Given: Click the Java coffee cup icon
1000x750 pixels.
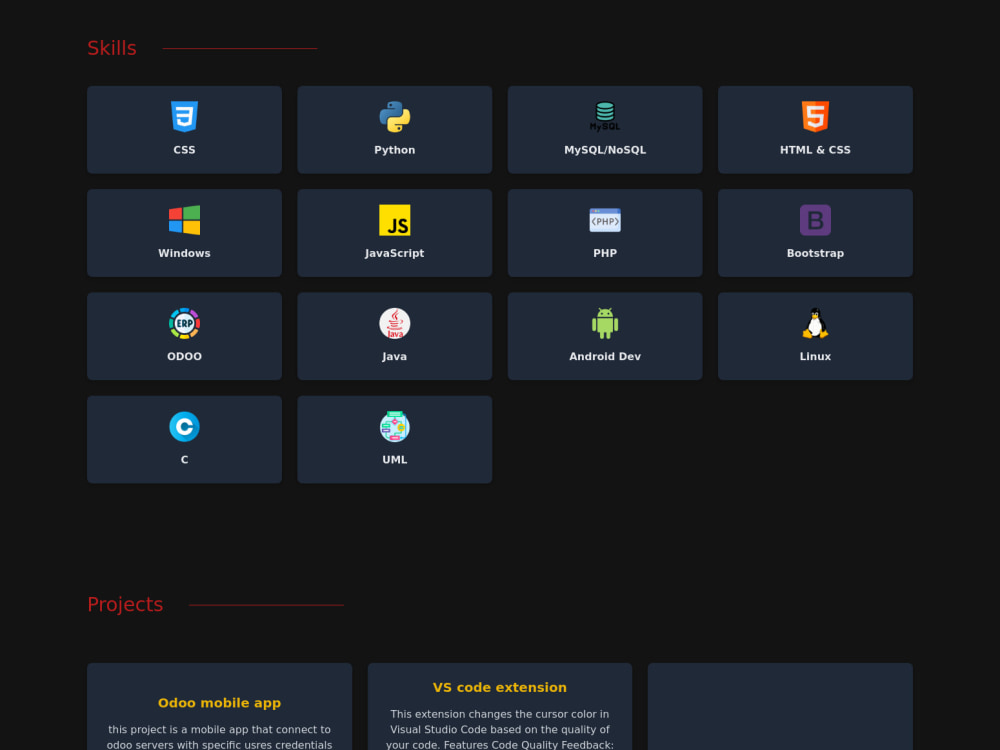Looking at the screenshot, I should (x=395, y=323).
